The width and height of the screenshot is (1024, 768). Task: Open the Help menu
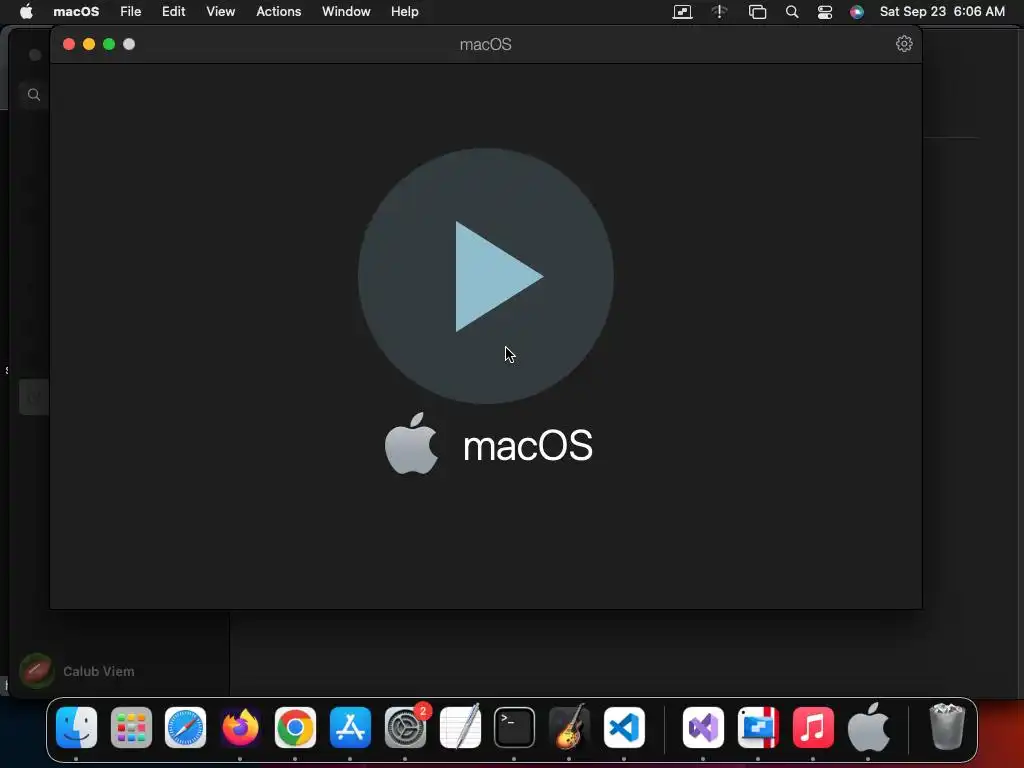tap(405, 12)
